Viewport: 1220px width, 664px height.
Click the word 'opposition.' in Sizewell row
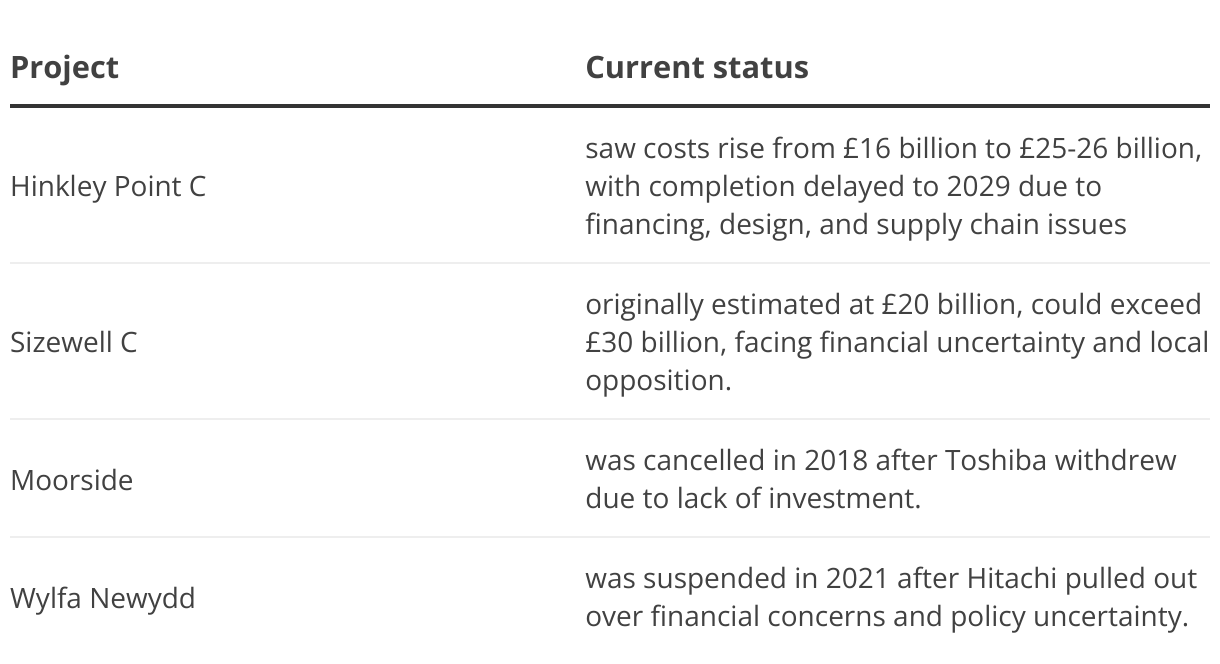click(658, 381)
